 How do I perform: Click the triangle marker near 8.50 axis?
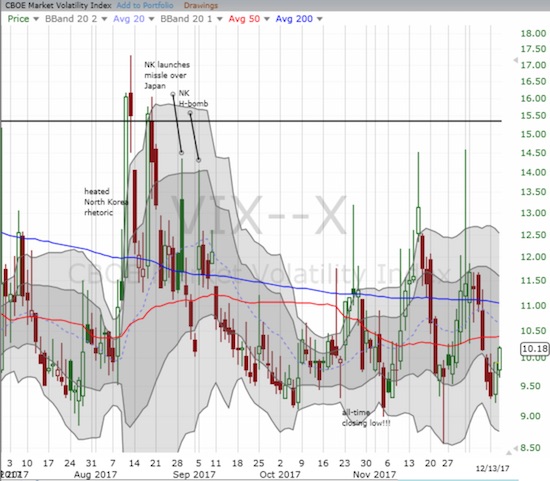pos(516,448)
